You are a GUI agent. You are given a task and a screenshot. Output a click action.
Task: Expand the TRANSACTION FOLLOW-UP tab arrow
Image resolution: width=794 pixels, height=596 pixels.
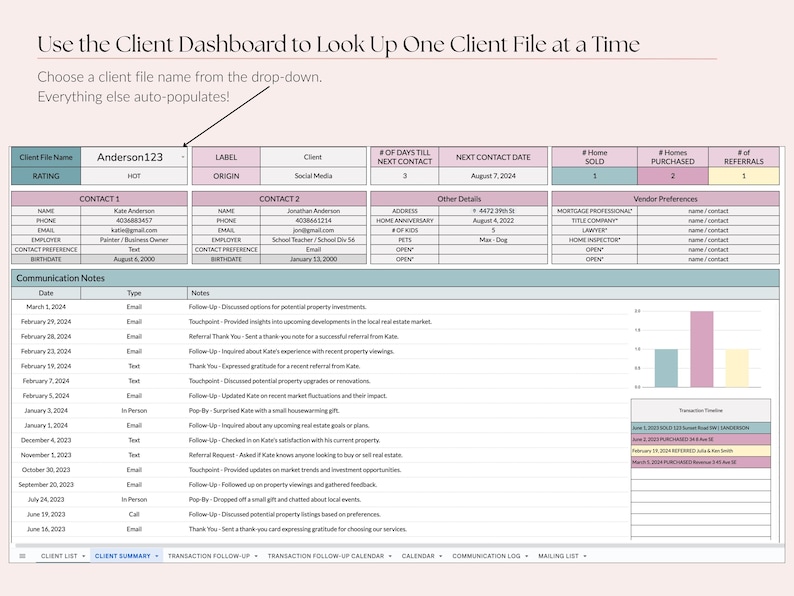[x=256, y=556]
